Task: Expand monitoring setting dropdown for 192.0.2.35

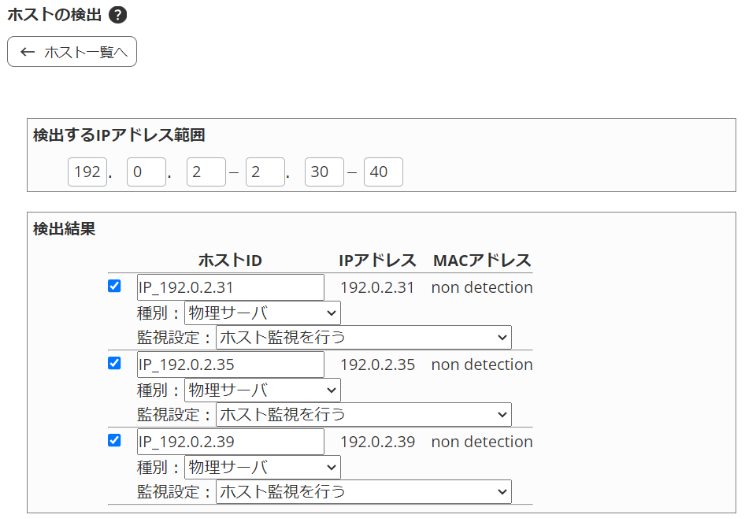Action: click(363, 414)
